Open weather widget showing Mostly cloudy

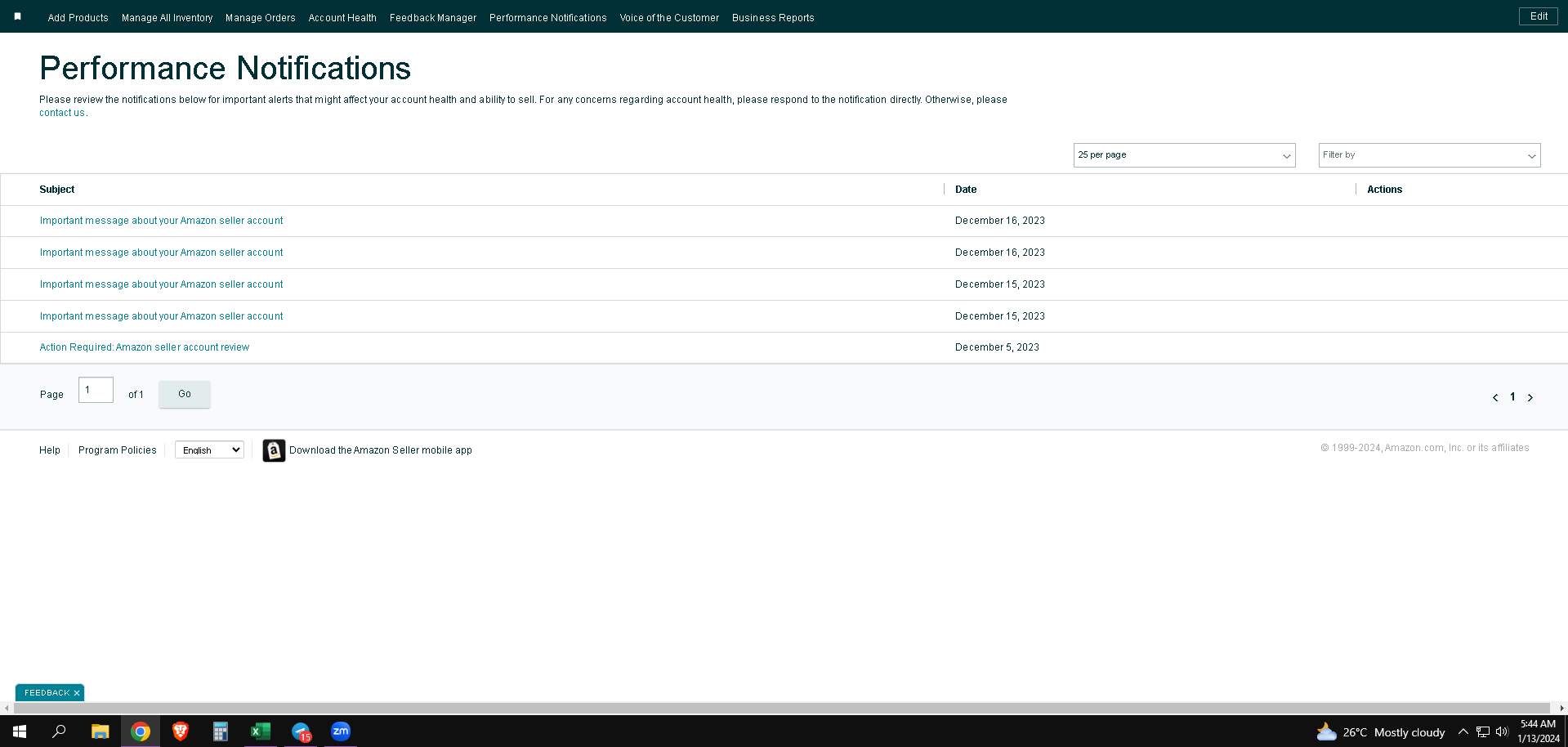(x=1380, y=732)
